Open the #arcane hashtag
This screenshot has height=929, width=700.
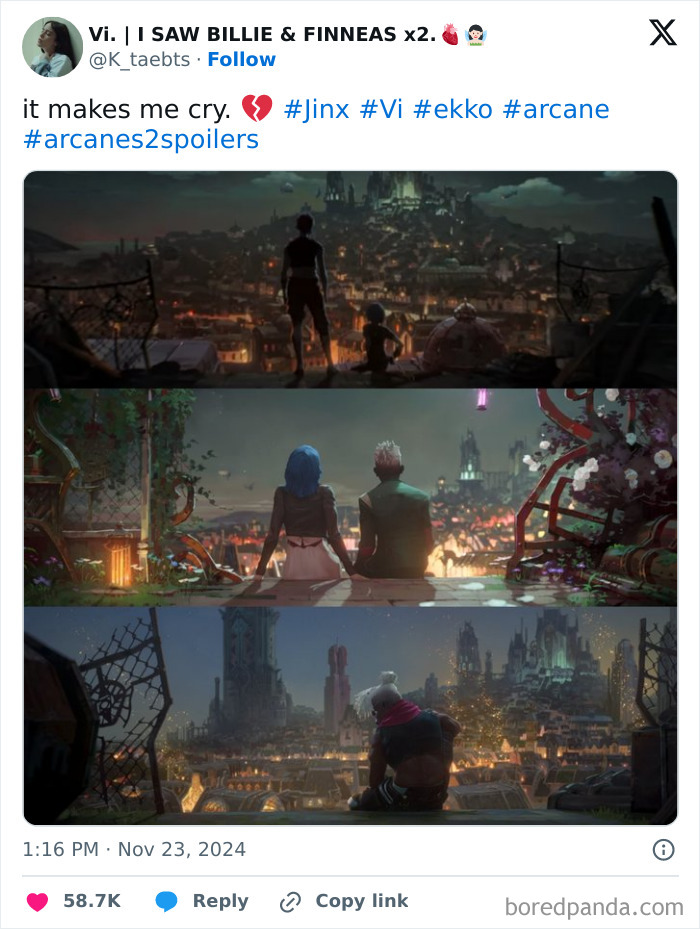pyautogui.click(x=556, y=110)
